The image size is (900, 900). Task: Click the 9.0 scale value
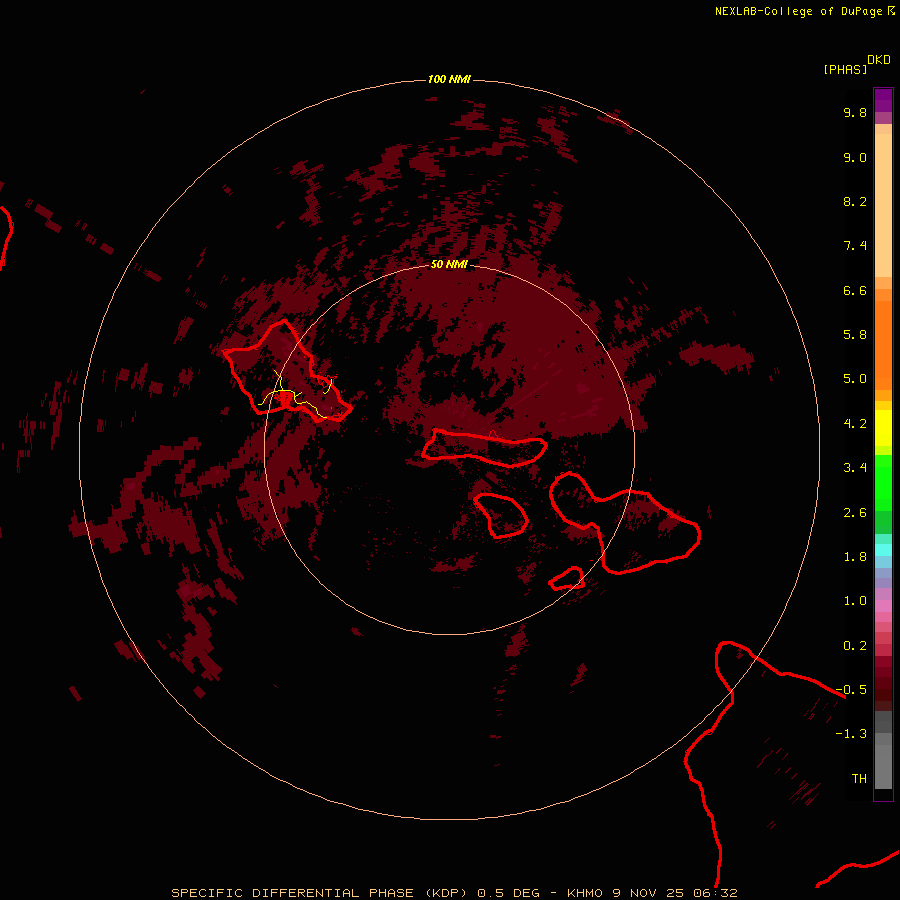[x=855, y=157]
